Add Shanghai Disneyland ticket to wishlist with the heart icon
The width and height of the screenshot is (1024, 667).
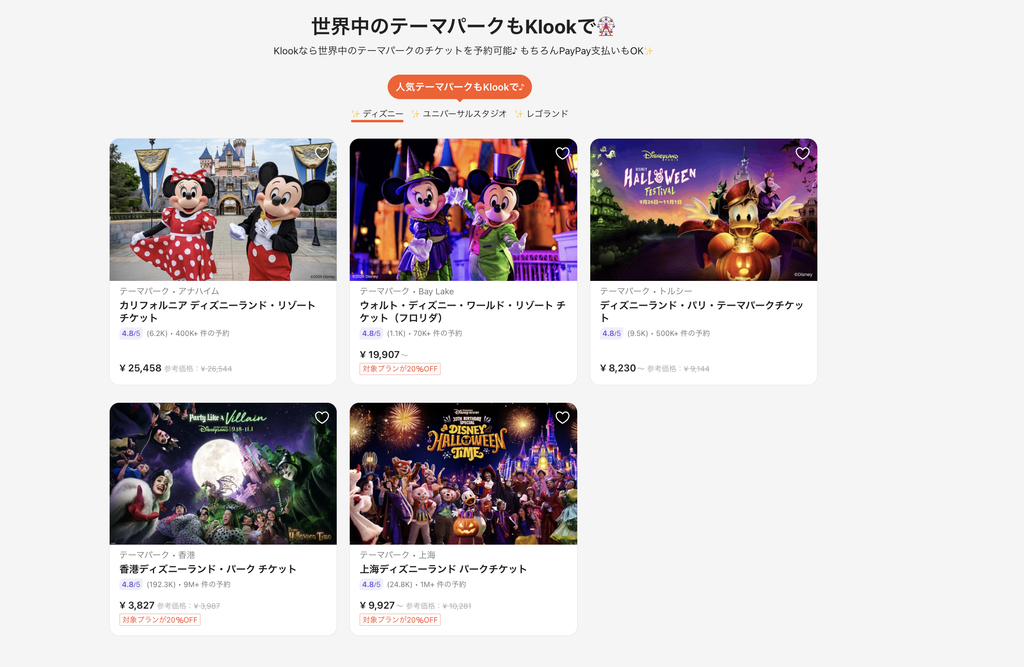[562, 417]
